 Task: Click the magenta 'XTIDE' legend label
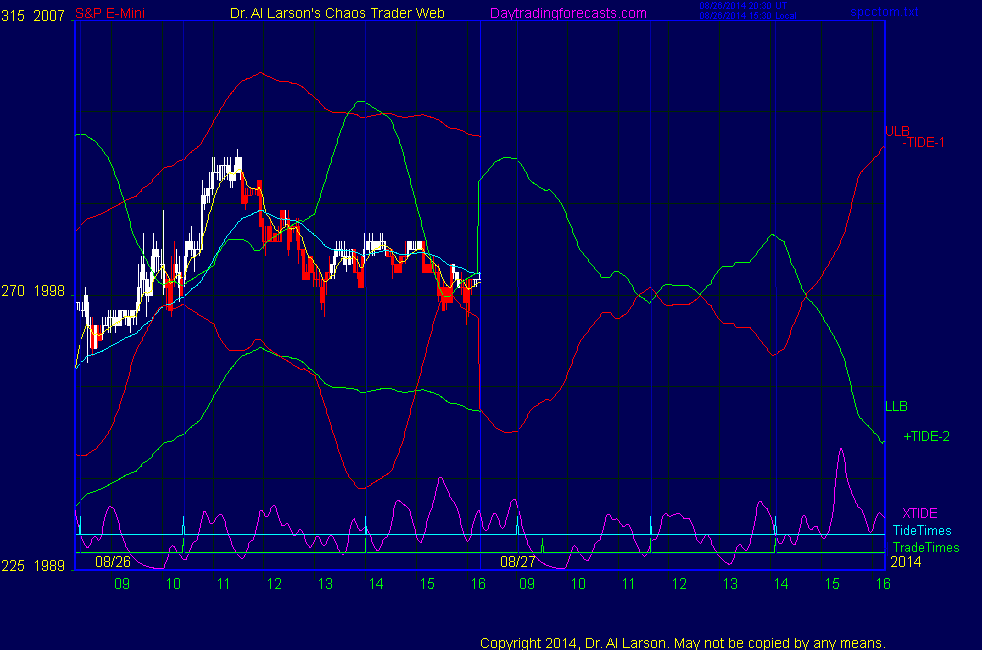[x=919, y=513]
